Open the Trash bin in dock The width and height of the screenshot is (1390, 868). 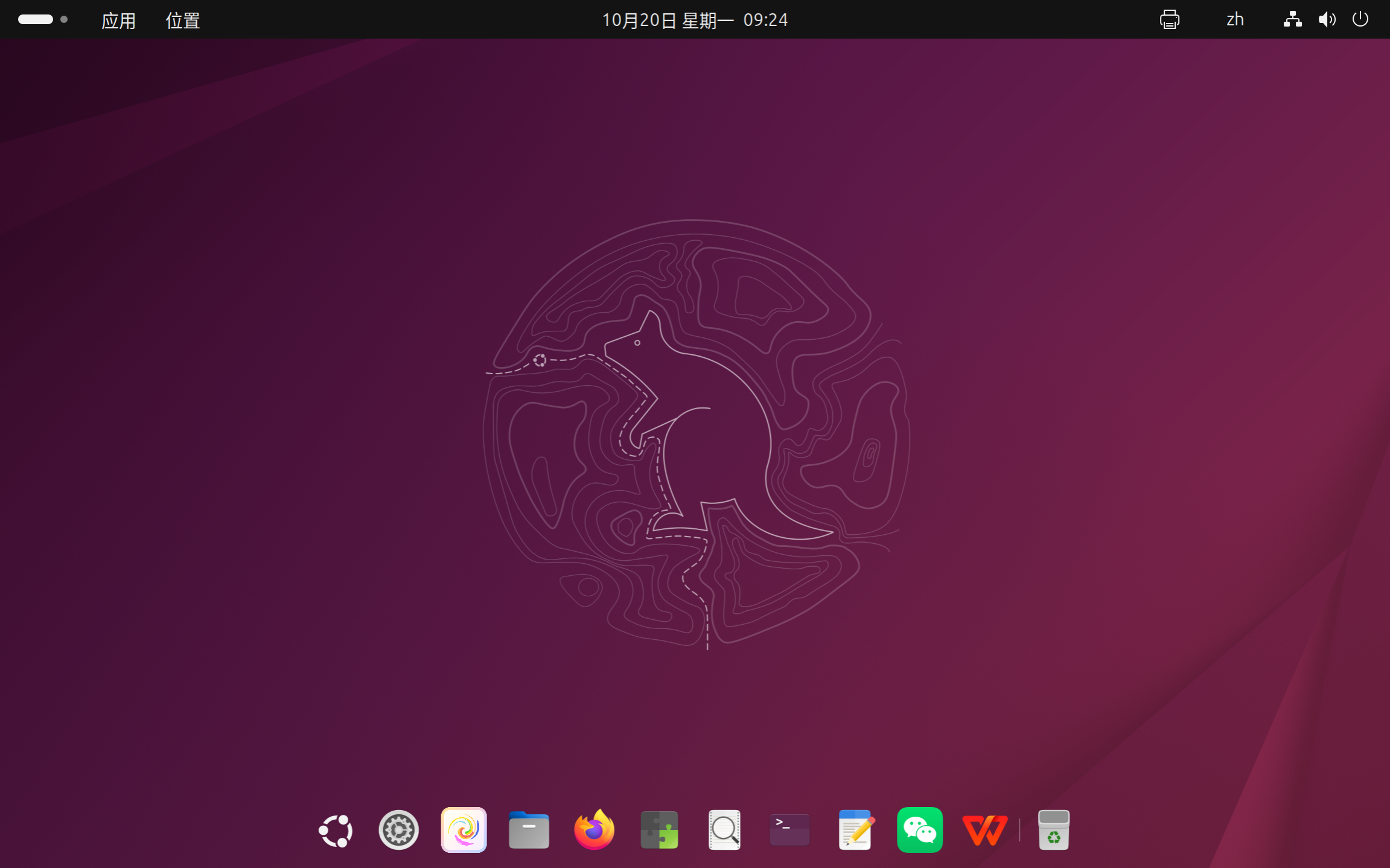click(x=1054, y=830)
